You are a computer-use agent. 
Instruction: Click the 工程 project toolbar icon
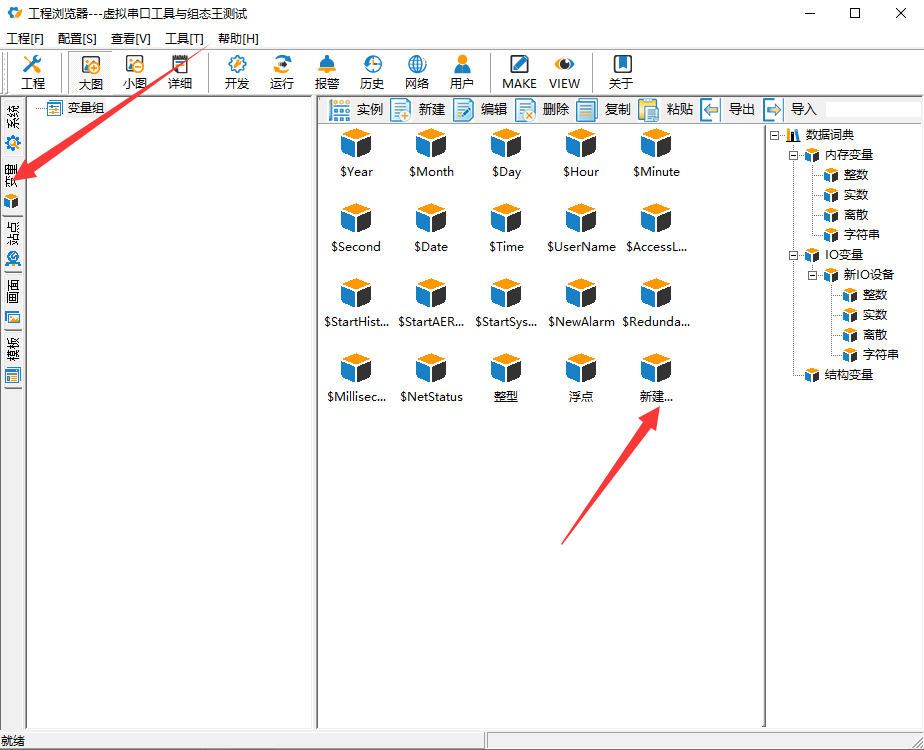(33, 72)
